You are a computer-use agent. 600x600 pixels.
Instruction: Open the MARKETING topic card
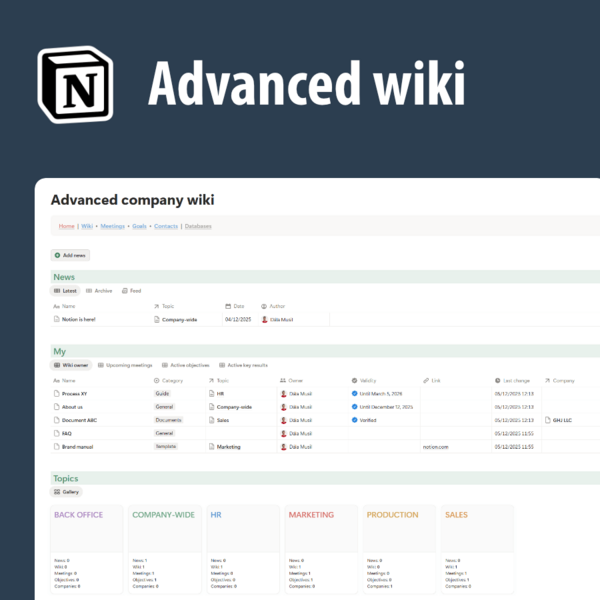(321, 549)
